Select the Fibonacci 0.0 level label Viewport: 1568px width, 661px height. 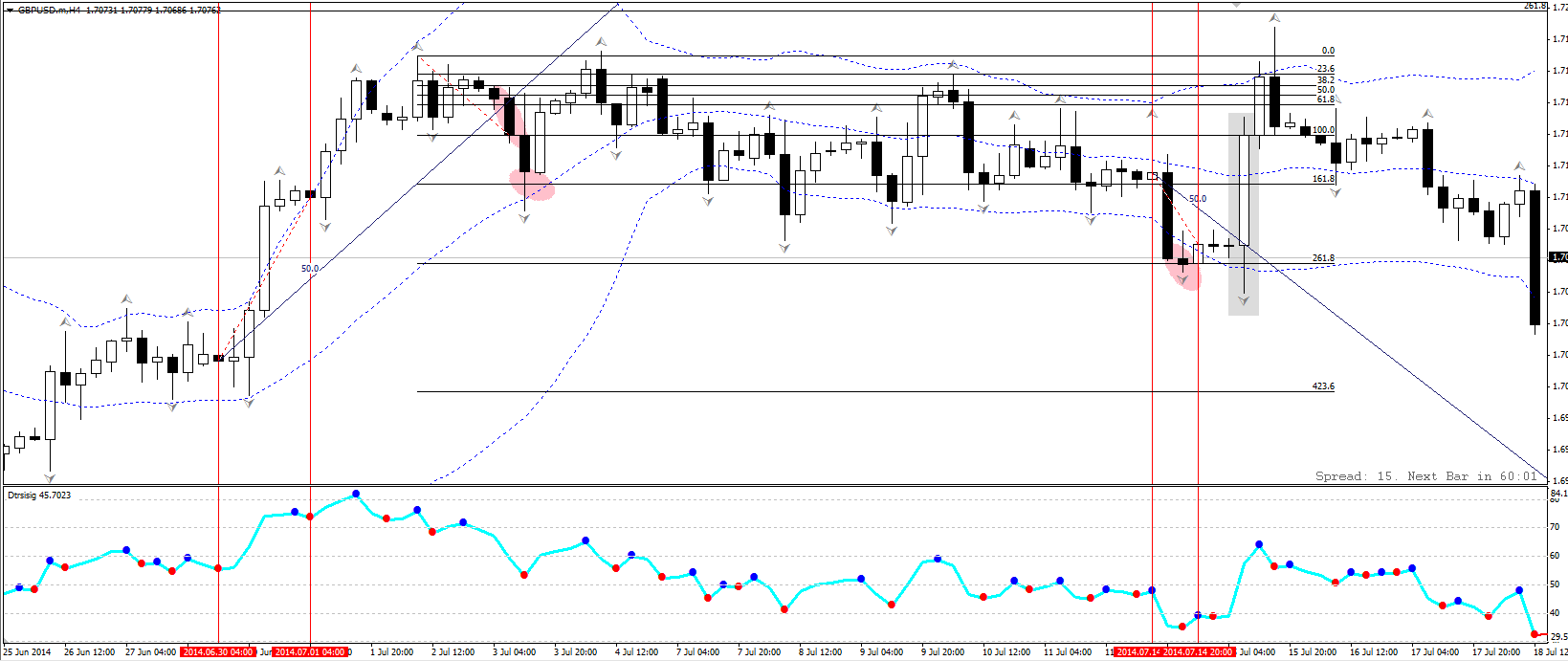point(1327,51)
